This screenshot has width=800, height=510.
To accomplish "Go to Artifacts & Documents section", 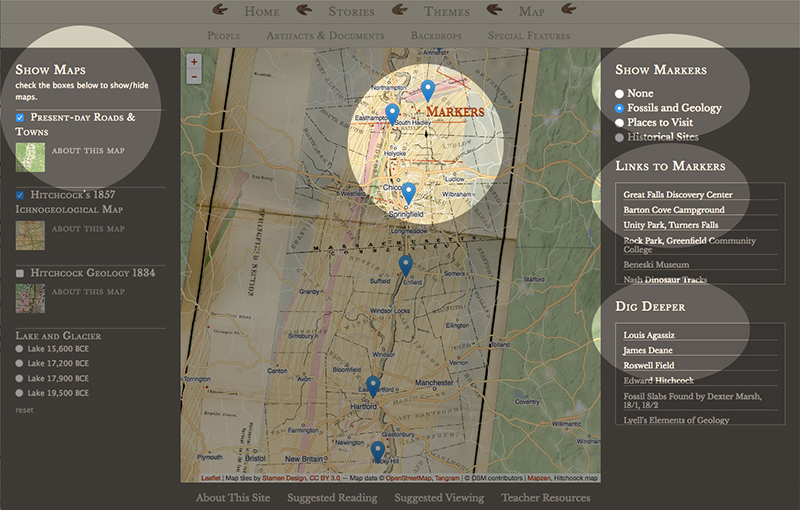I will click(325, 36).
